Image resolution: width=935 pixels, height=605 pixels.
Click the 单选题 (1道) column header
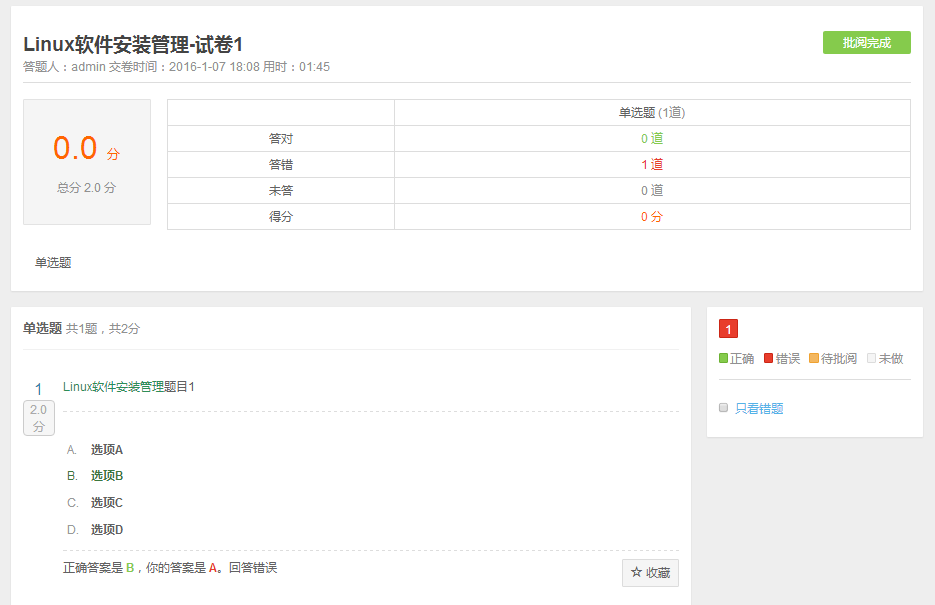(652, 113)
